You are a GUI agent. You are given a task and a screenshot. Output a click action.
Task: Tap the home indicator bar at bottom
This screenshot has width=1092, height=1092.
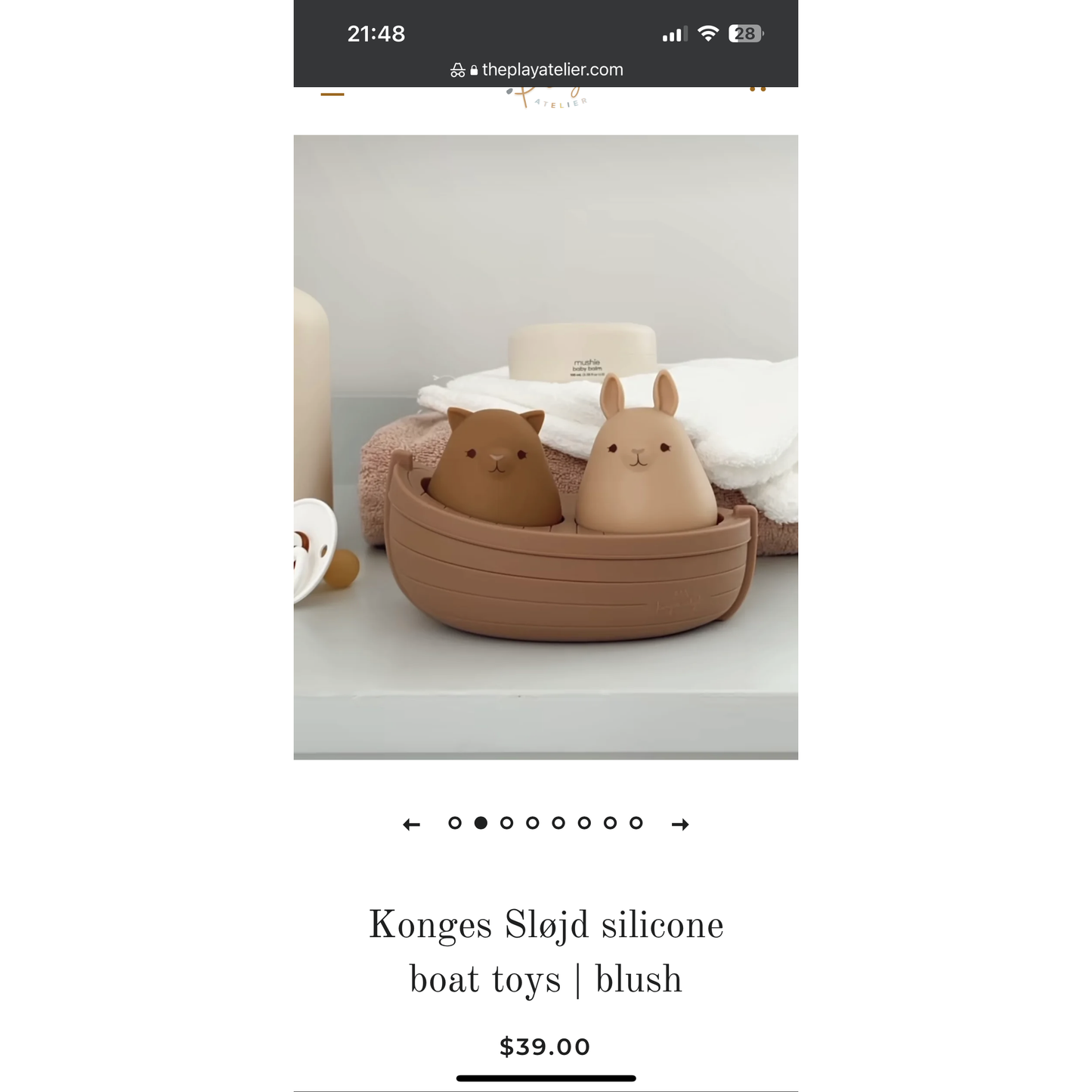(546, 1078)
